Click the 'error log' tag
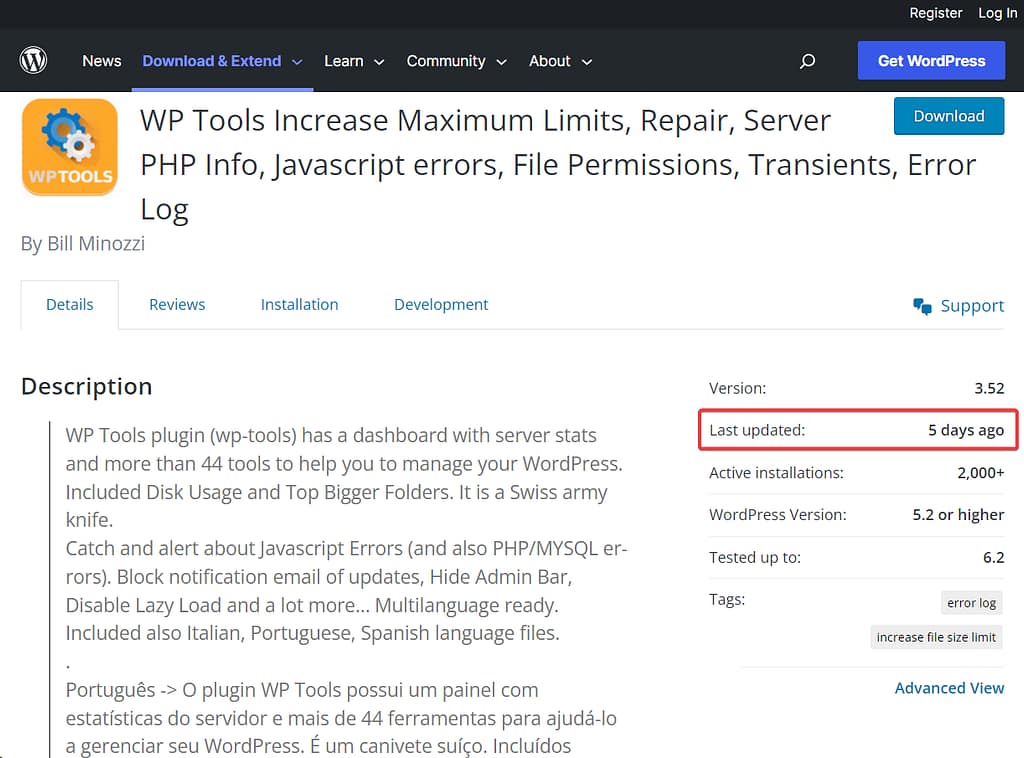 click(971, 602)
